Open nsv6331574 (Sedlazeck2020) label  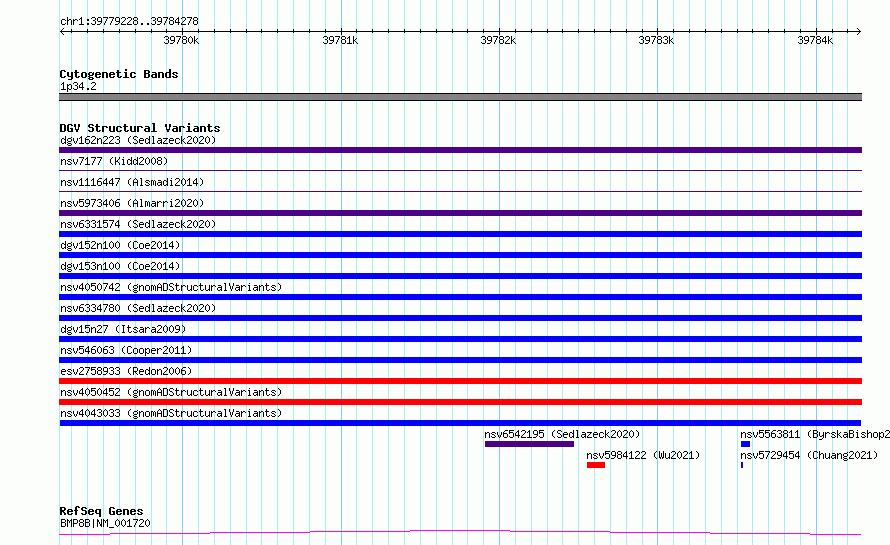click(x=138, y=224)
